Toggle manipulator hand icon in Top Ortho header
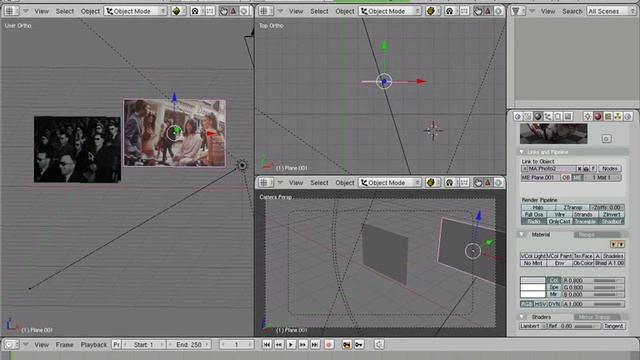This screenshot has height=360, width=640. coord(478,11)
